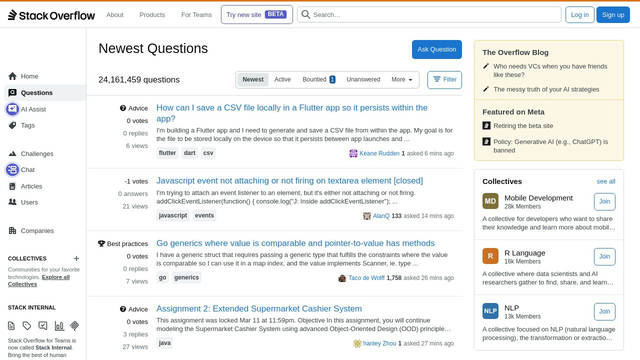Screen dimensions: 640x360
Task: Join the R Language collective
Action: 604,257
